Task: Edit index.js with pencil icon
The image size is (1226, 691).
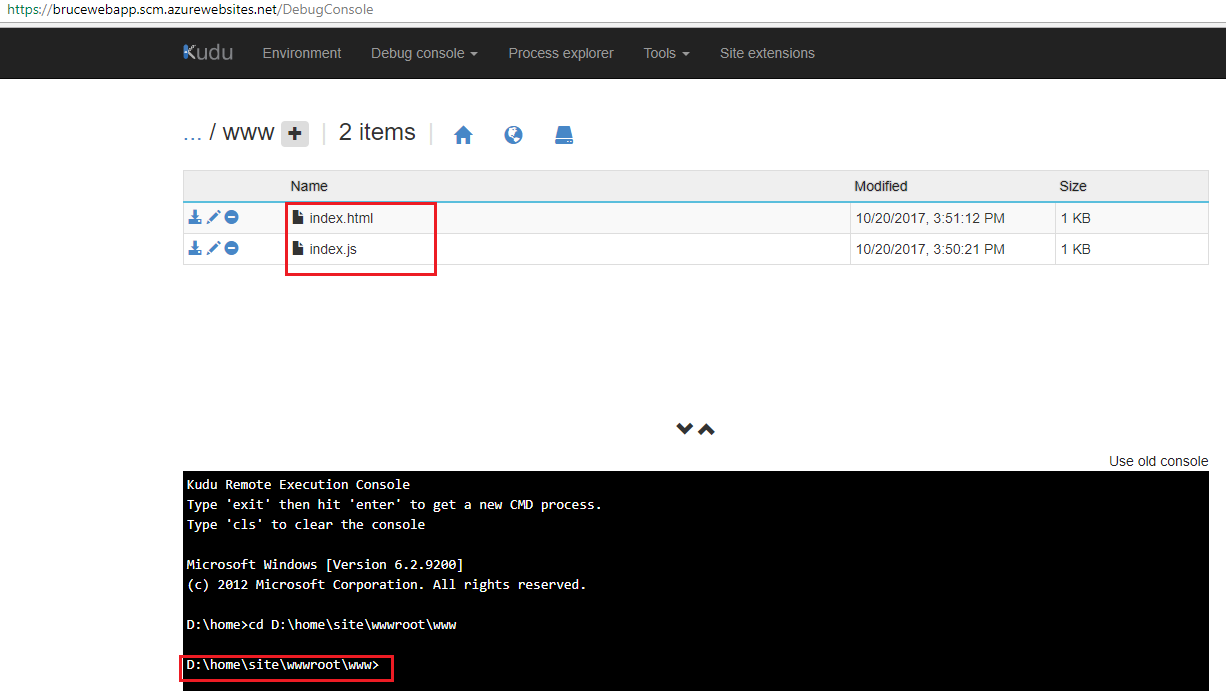Action: 213,248
